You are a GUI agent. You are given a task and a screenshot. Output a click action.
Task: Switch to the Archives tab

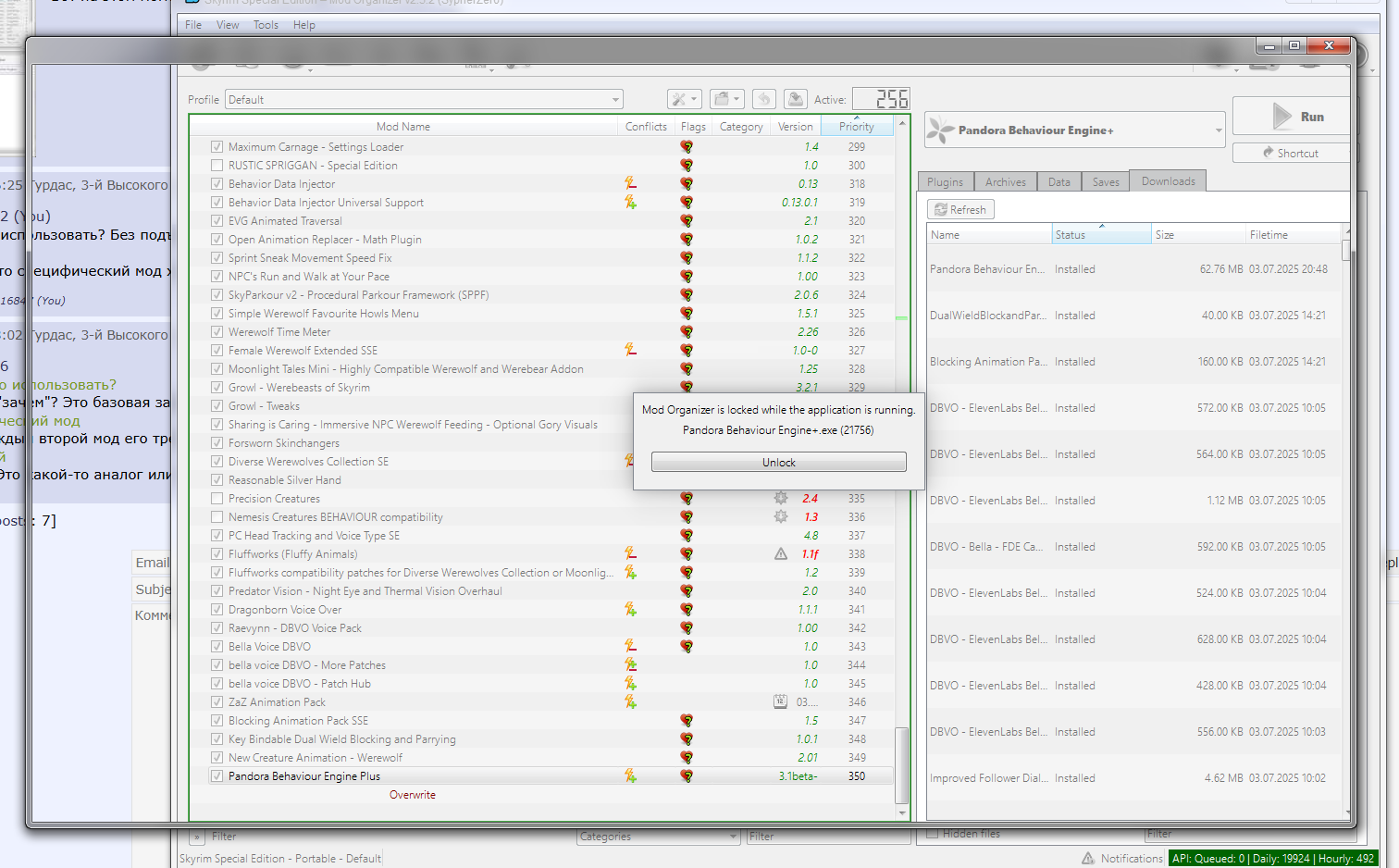pyautogui.click(x=1005, y=181)
